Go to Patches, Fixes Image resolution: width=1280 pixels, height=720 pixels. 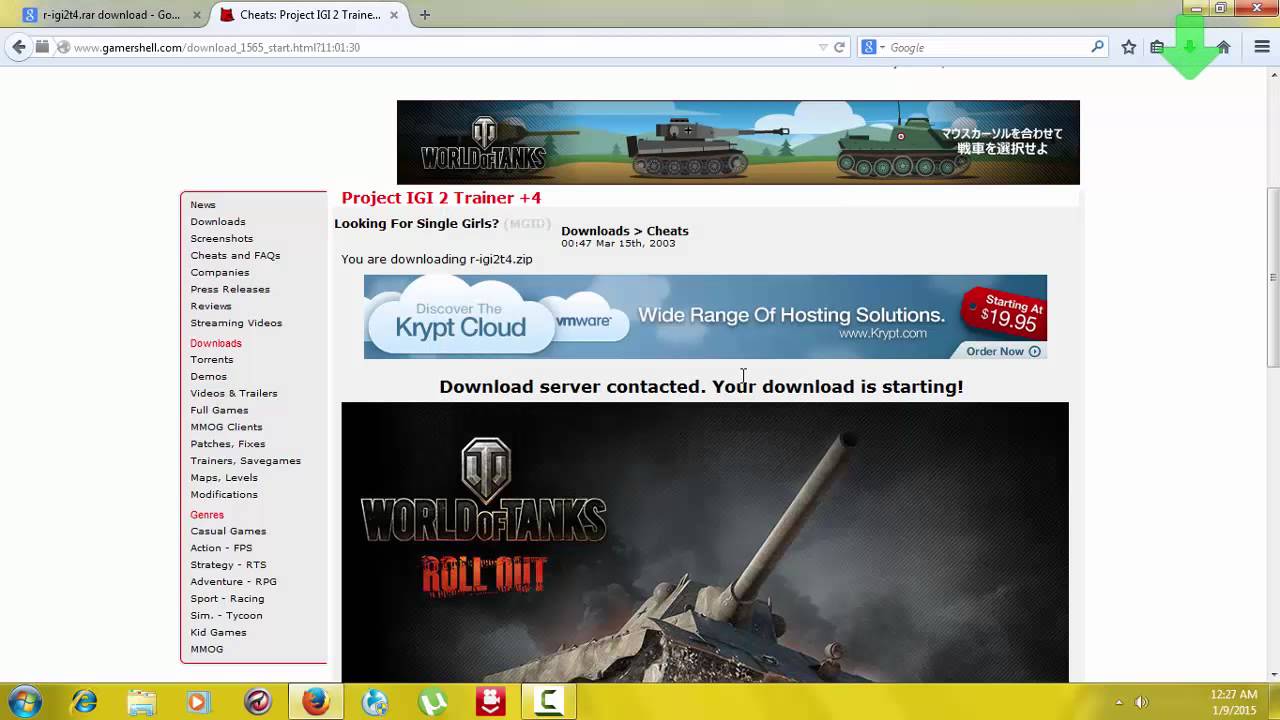pyautogui.click(x=228, y=445)
